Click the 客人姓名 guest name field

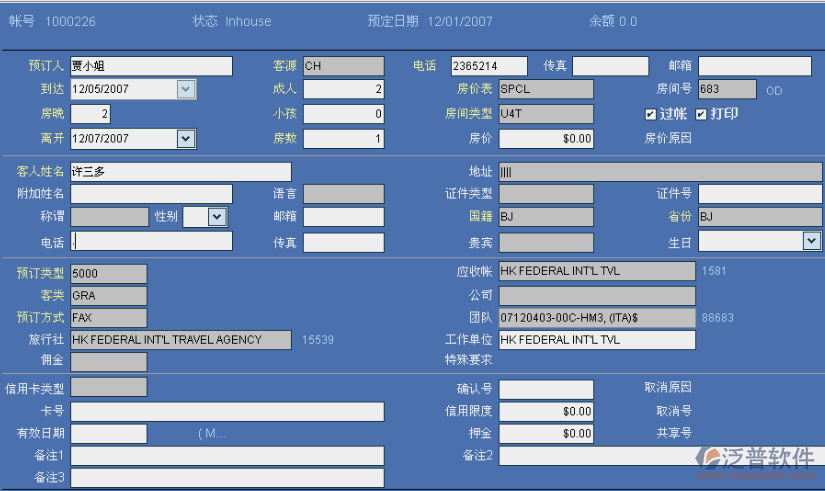point(181,172)
